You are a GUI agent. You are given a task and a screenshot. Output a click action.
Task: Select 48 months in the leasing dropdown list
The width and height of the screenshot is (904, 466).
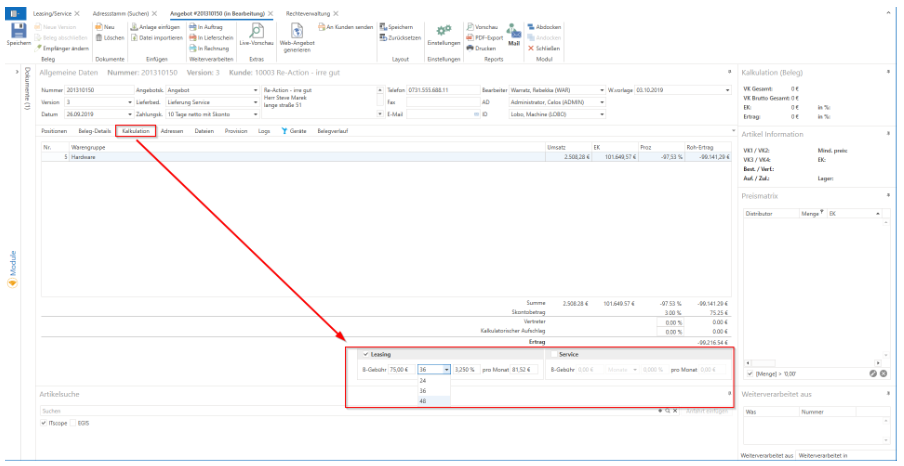(x=423, y=401)
